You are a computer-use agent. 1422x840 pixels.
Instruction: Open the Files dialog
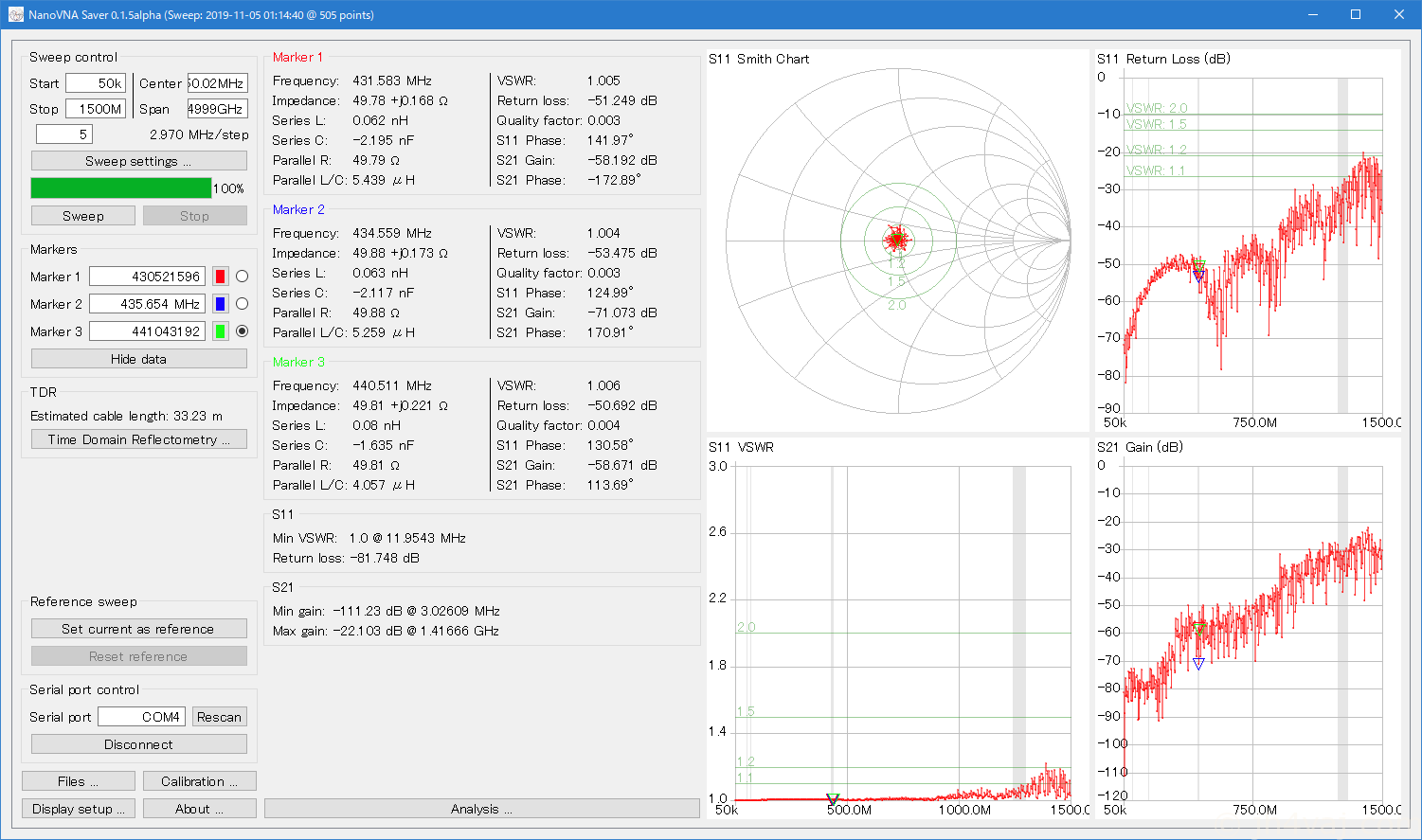(x=79, y=781)
